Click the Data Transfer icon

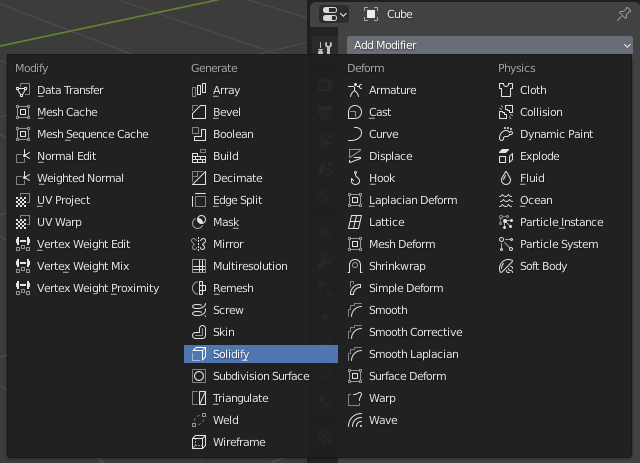click(23, 90)
